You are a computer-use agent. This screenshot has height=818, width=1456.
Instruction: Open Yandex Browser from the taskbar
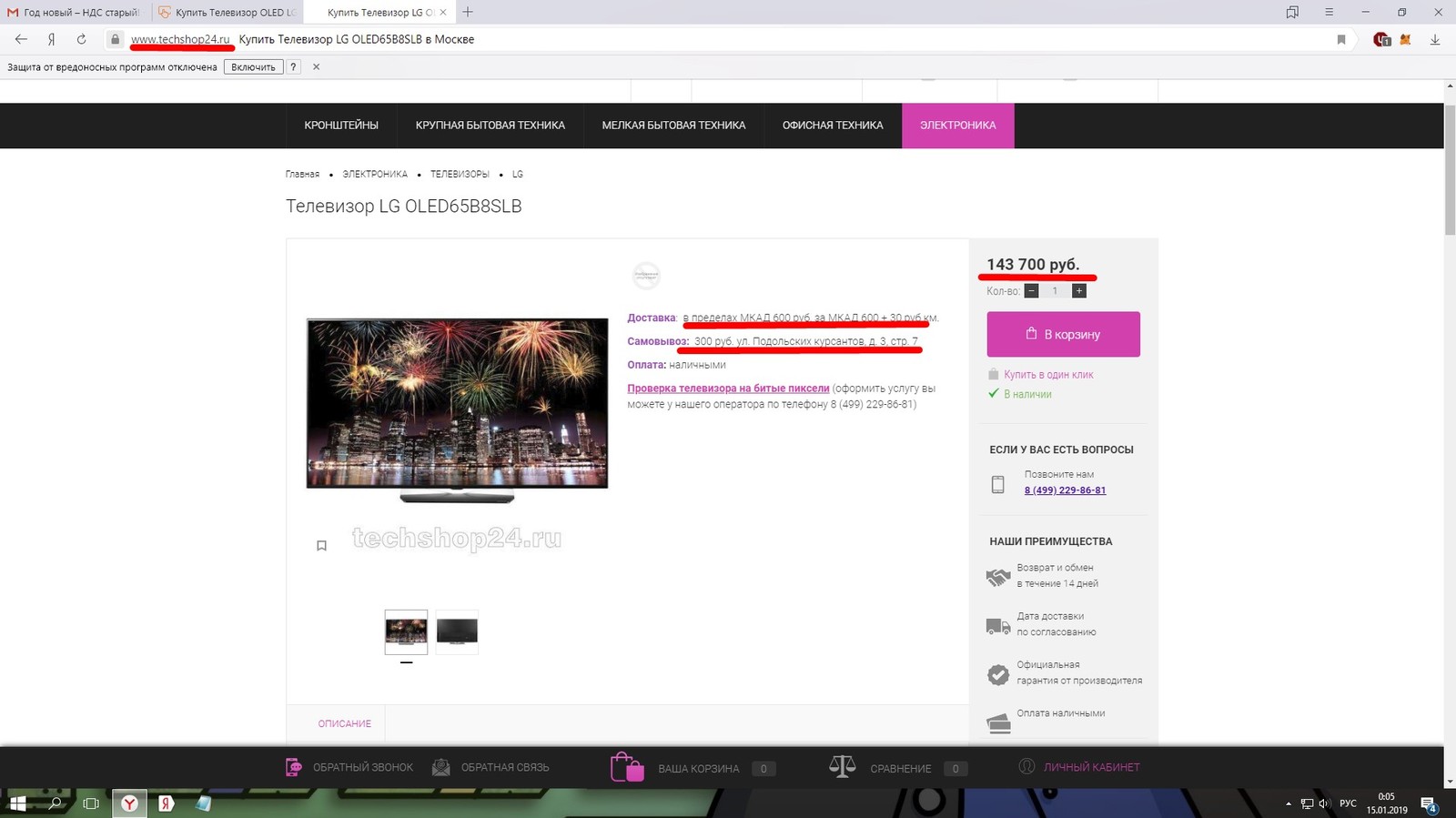coord(130,803)
